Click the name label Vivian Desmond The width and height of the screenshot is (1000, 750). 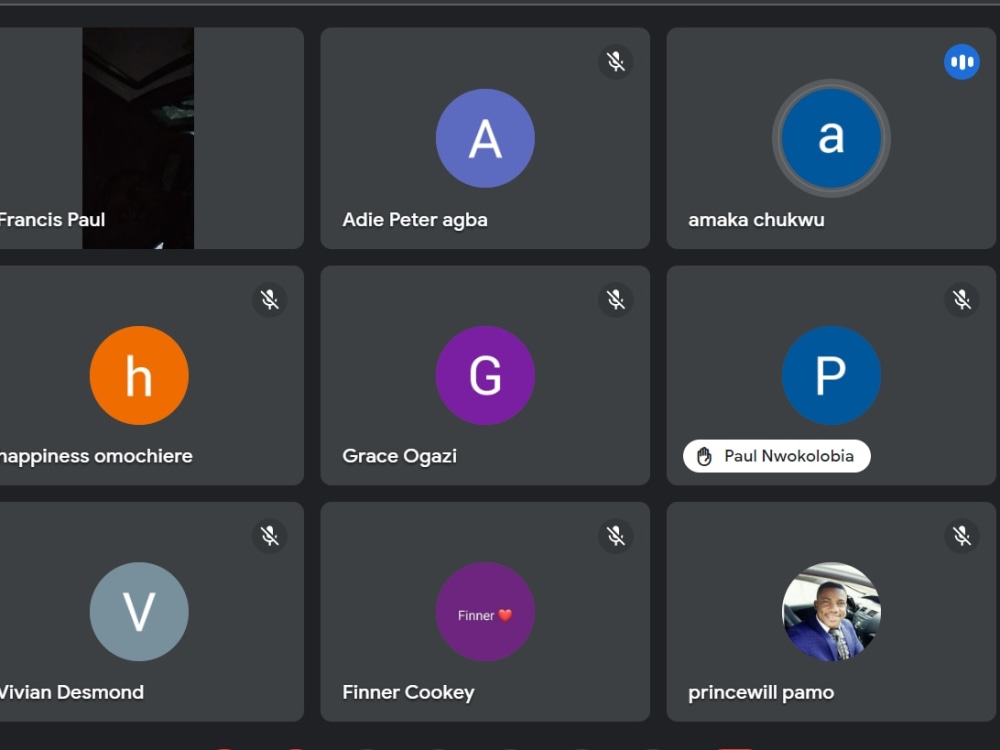[x=71, y=693]
